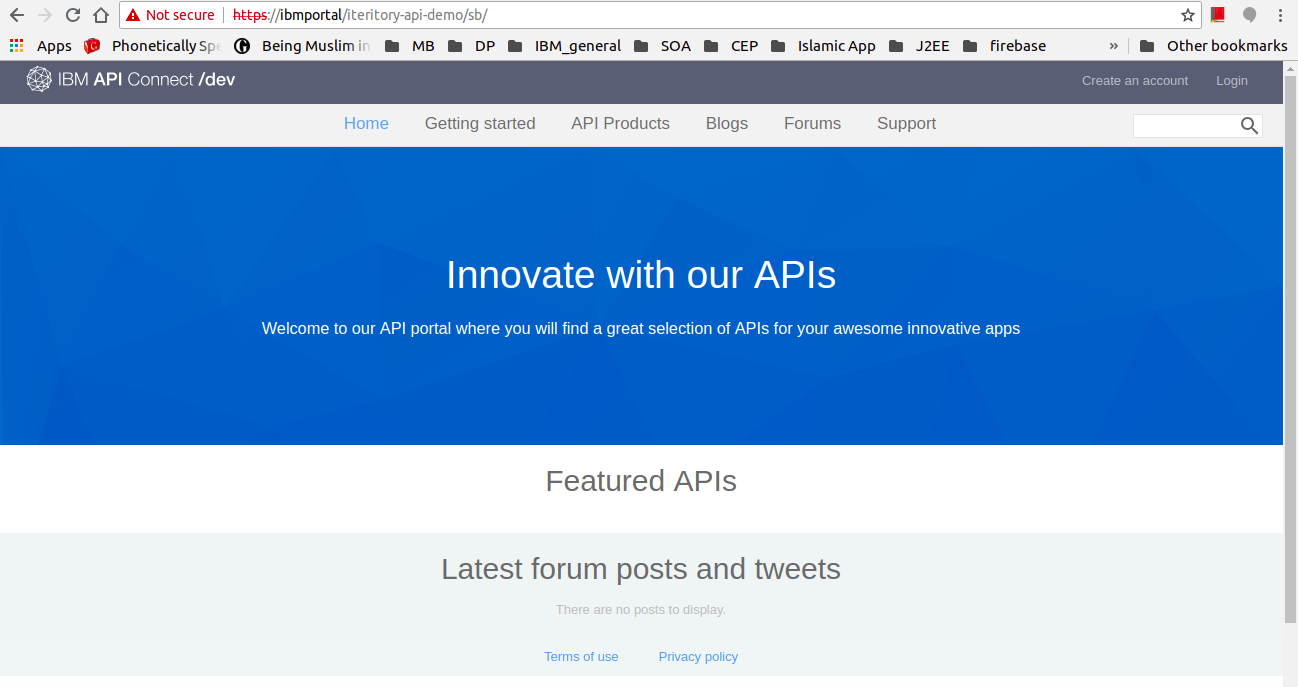The width and height of the screenshot is (1298, 687).
Task: Open the firebase bookmark folder
Action: point(1005,46)
